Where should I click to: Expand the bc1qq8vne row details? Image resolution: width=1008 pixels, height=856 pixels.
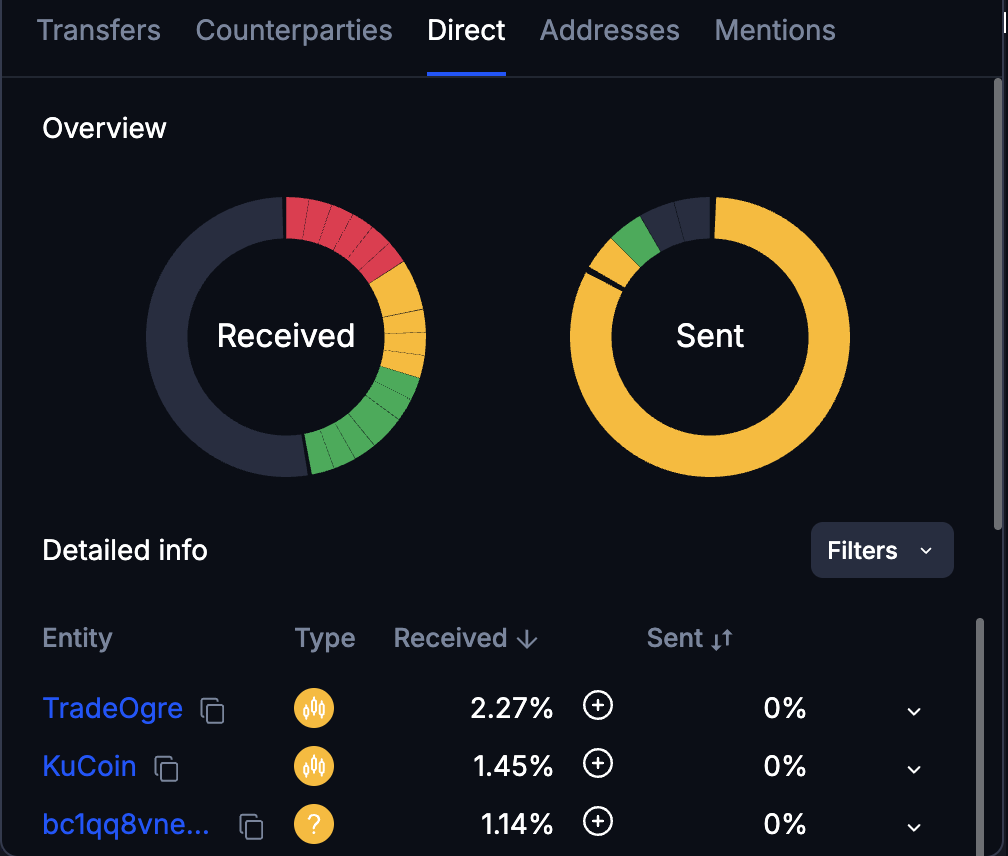pos(913,827)
